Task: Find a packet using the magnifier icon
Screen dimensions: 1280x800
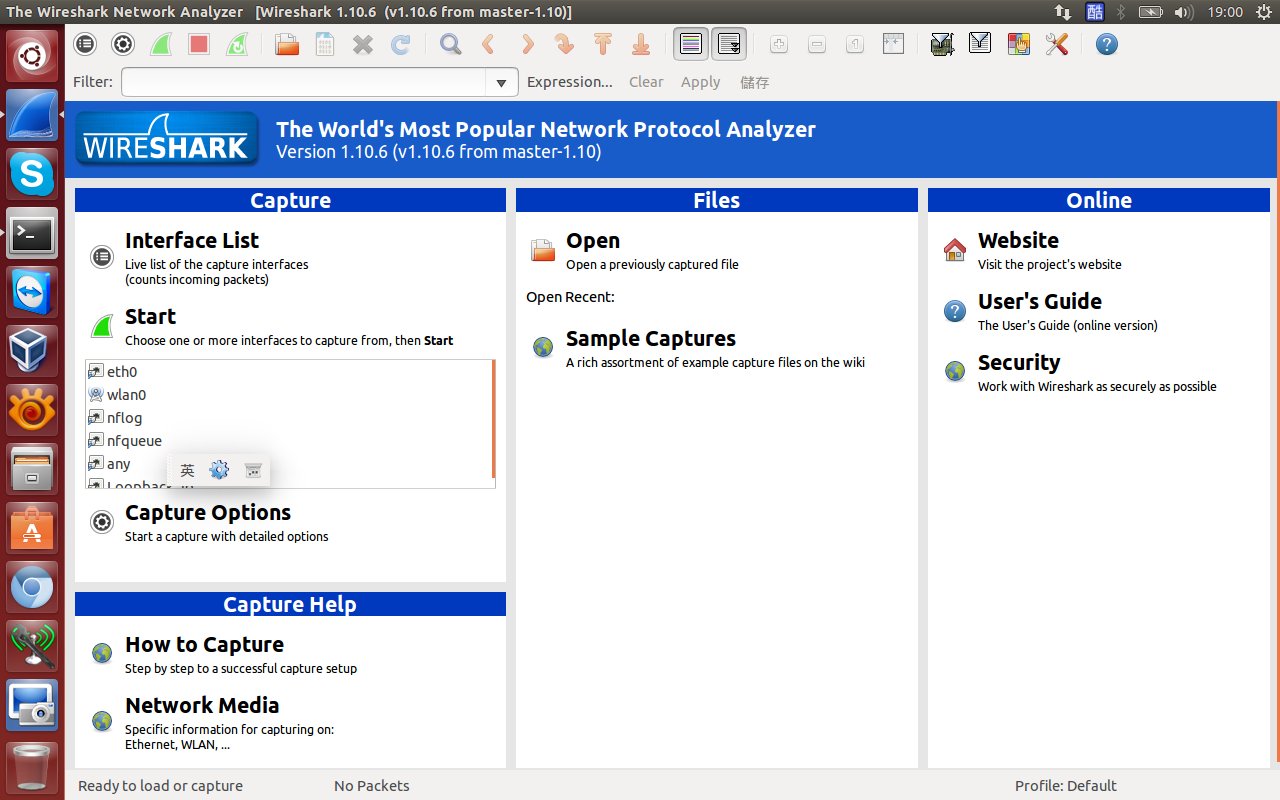Action: coord(451,44)
